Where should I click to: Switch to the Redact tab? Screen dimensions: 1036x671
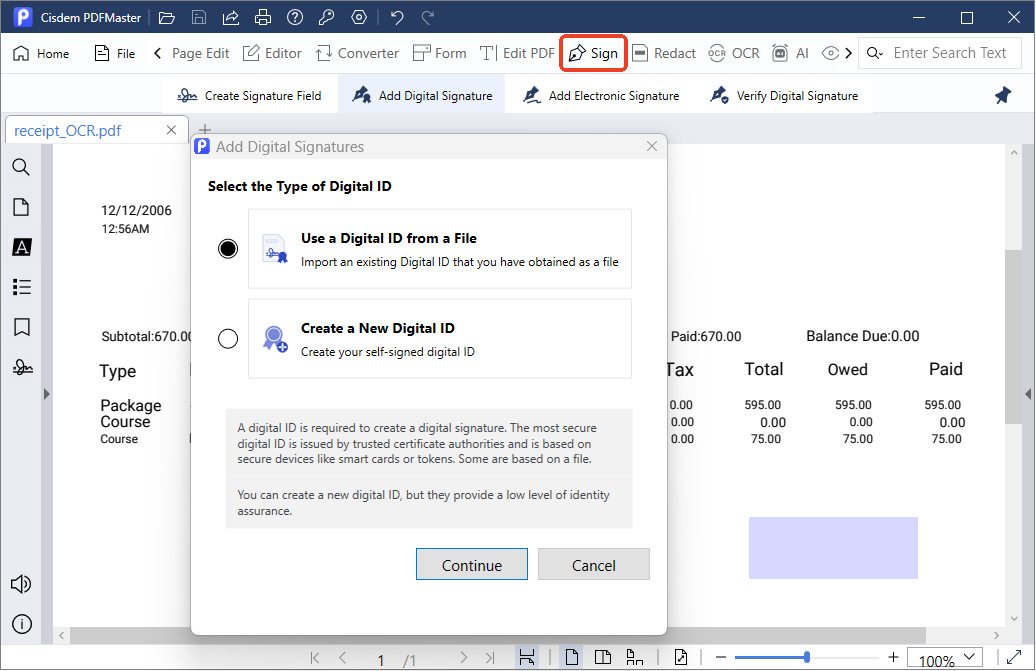pyautogui.click(x=664, y=53)
